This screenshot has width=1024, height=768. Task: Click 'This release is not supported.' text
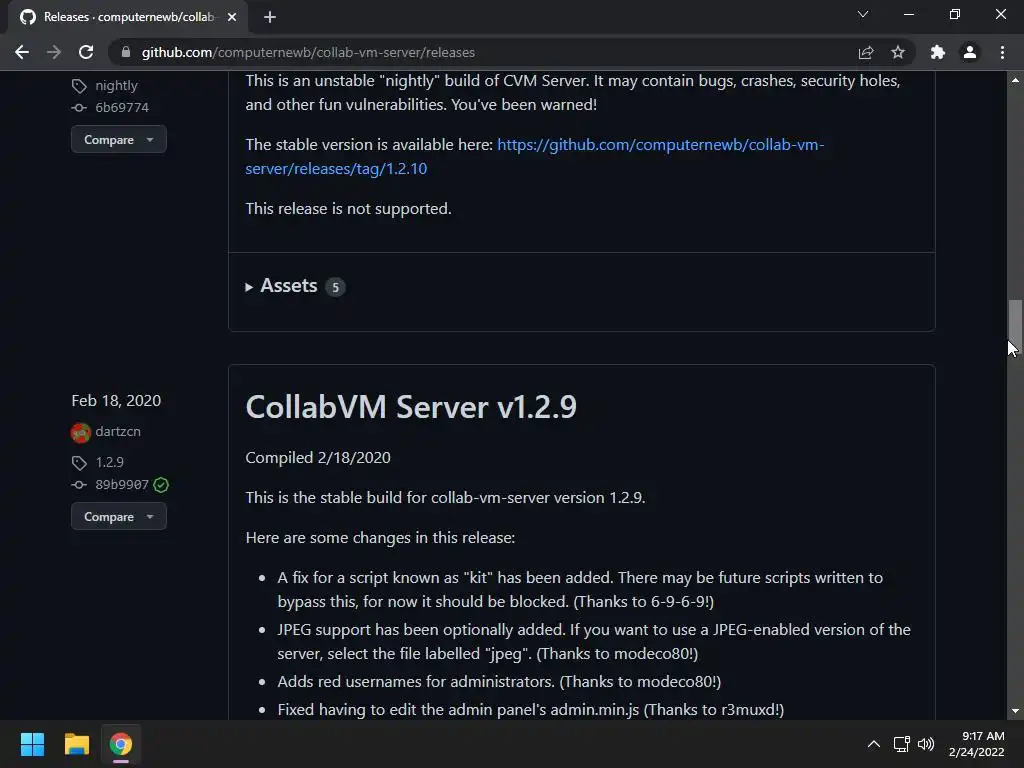349,208
